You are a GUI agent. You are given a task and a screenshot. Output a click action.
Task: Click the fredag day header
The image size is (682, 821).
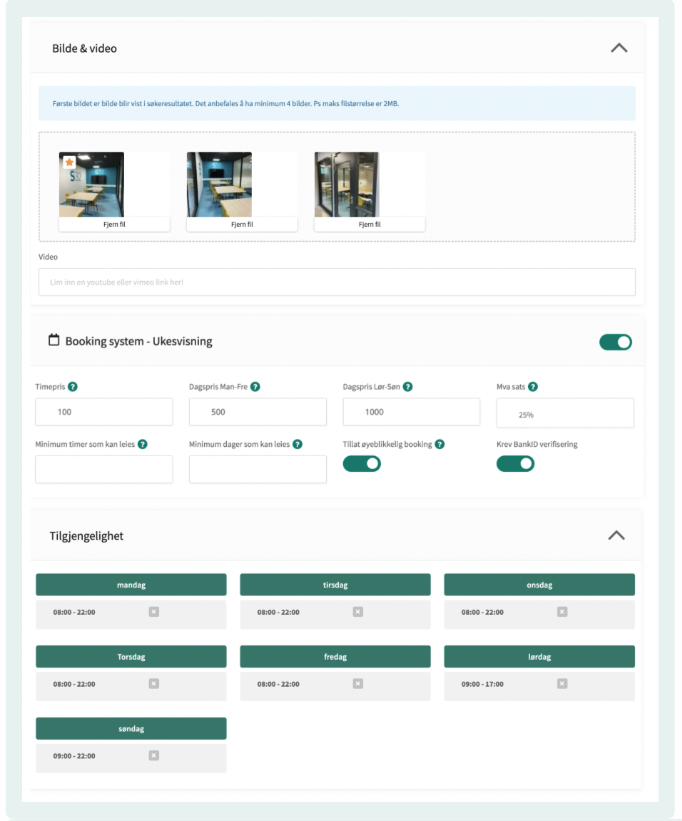click(x=335, y=657)
